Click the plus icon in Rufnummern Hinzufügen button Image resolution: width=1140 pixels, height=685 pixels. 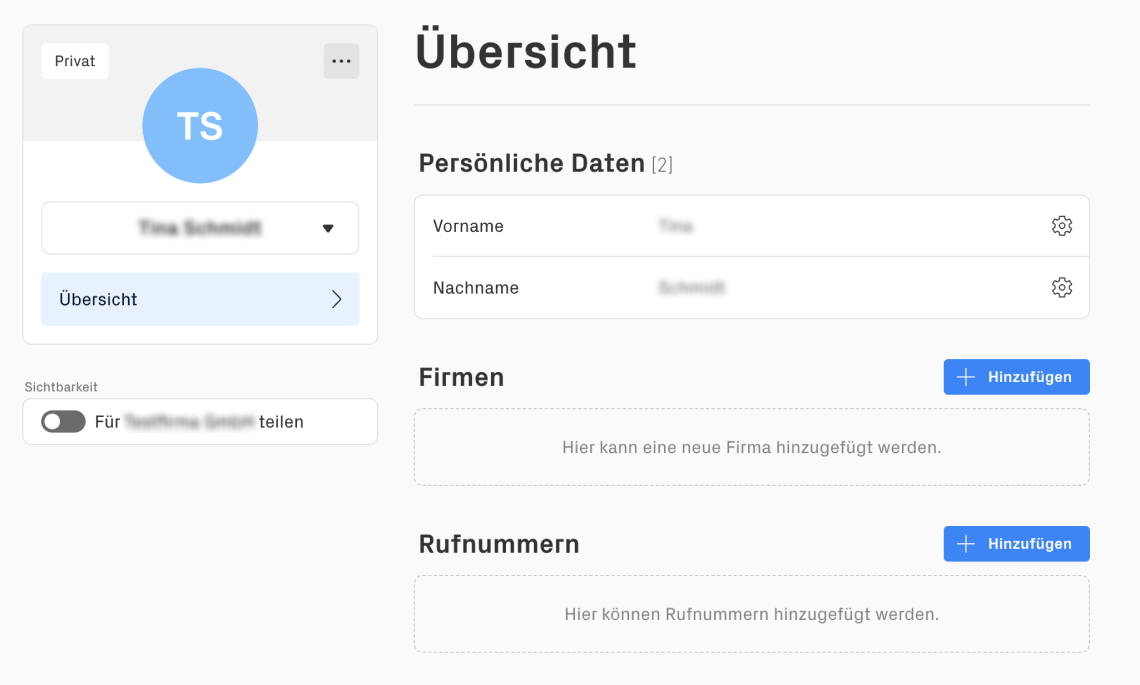point(966,544)
